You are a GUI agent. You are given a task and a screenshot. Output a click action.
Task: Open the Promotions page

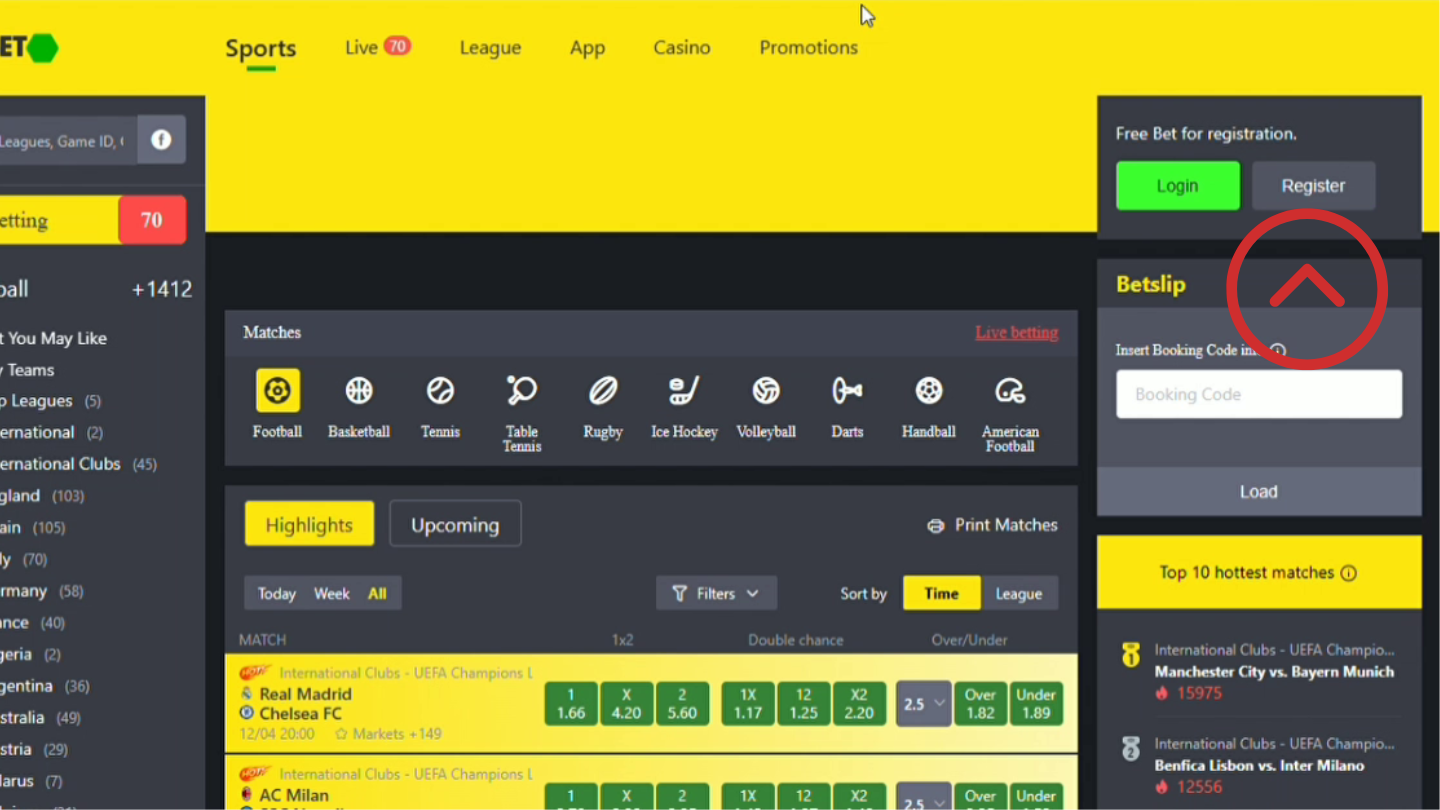pos(808,47)
